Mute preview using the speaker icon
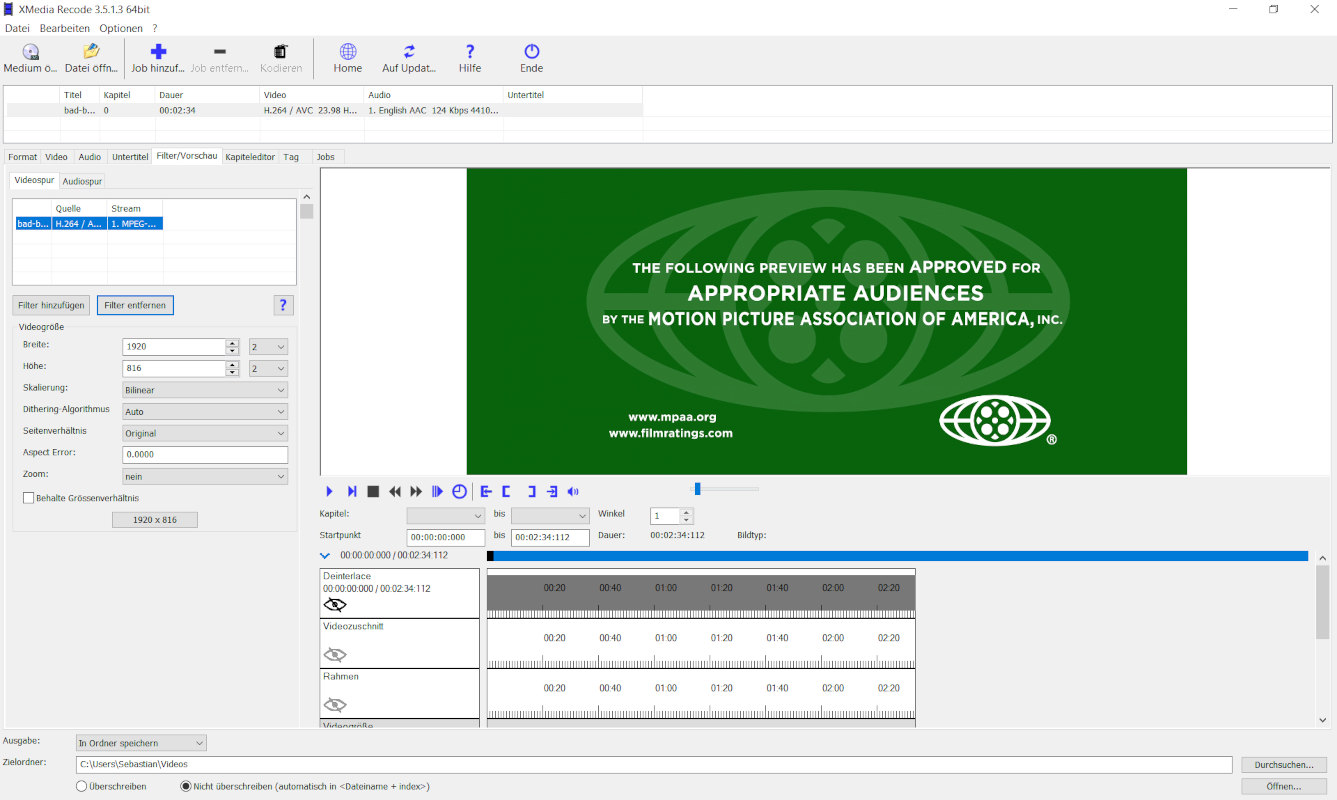 573,491
